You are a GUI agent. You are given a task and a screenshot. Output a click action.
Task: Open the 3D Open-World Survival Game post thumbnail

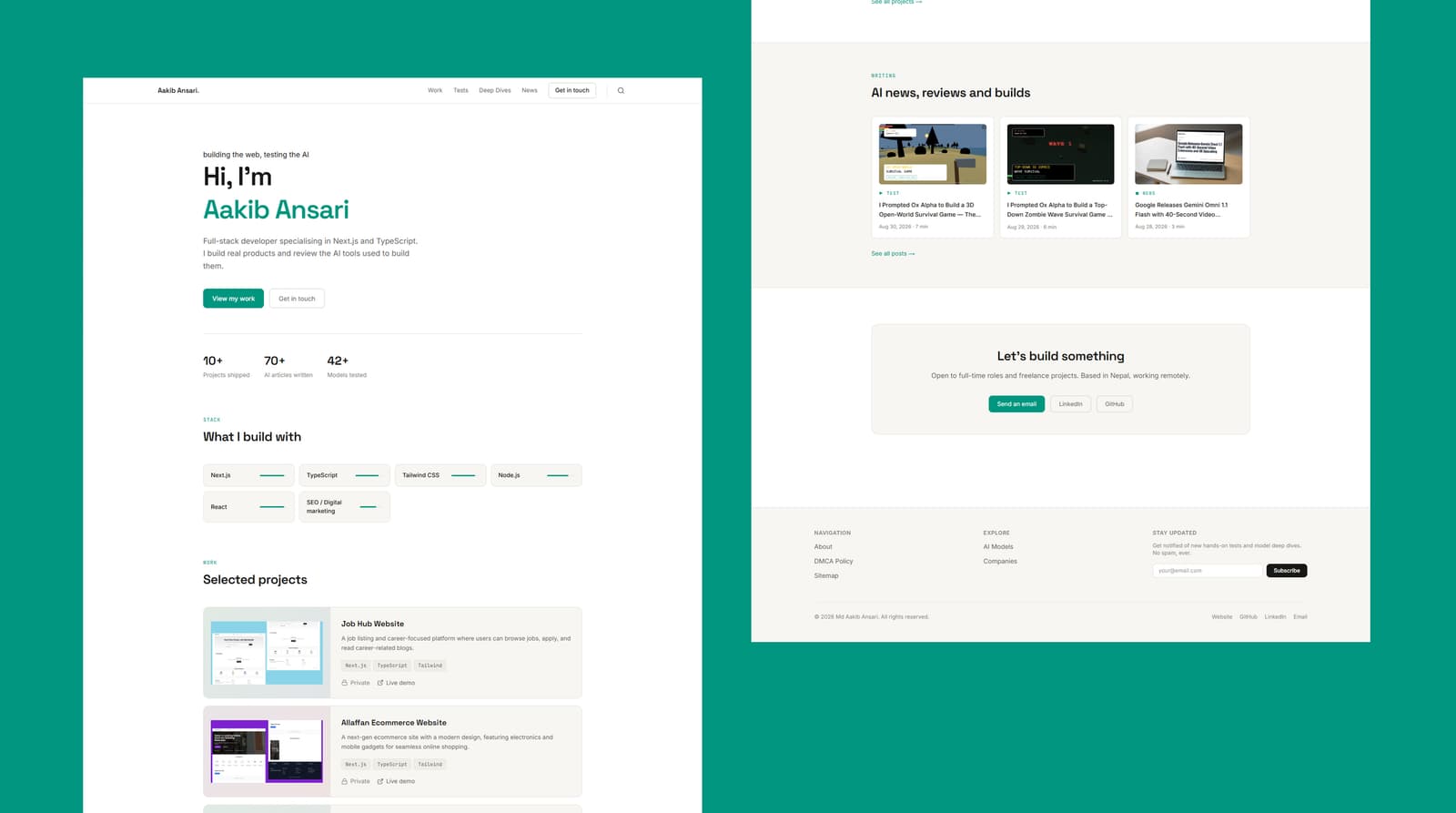click(933, 154)
